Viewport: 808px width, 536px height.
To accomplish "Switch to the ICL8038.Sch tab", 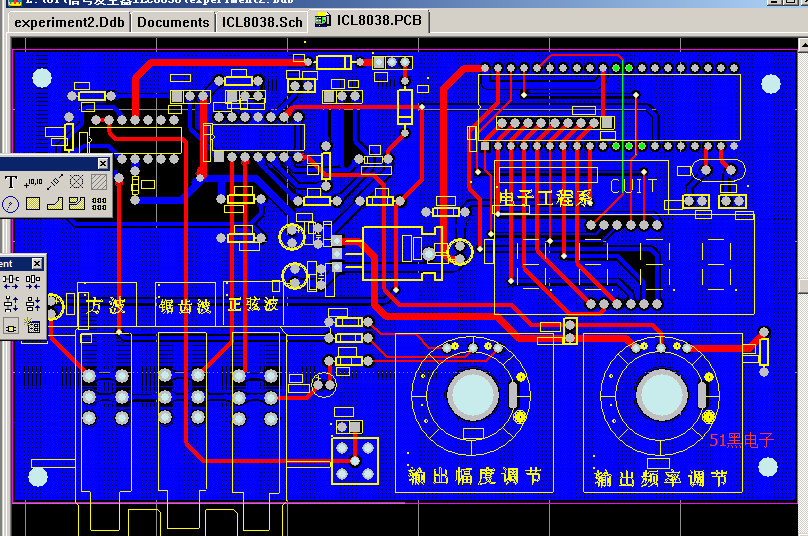I will [x=262, y=21].
